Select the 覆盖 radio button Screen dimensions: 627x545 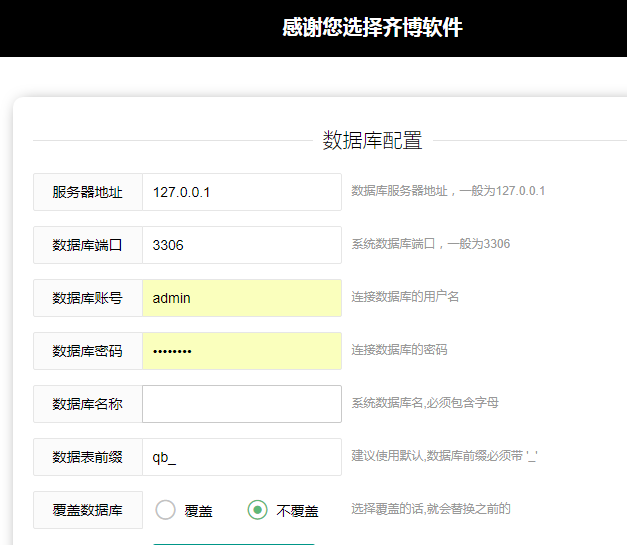[x=166, y=510]
